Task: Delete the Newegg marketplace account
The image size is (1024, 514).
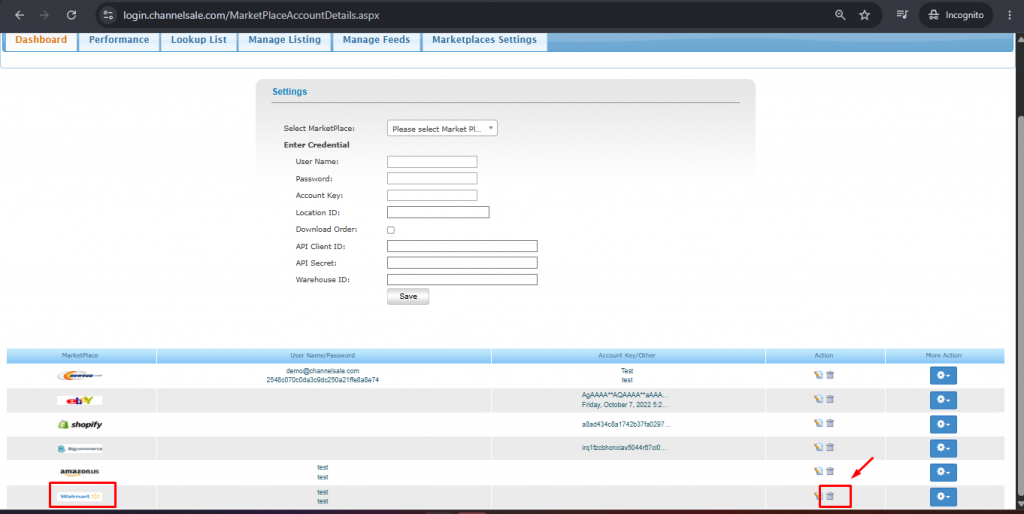Action: (x=830, y=375)
